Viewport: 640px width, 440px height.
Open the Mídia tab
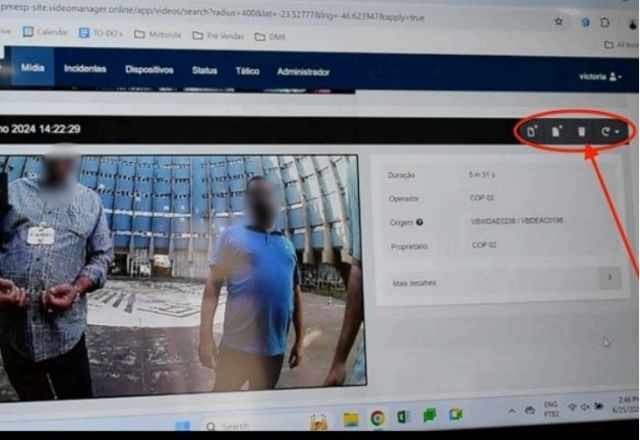pos(33,67)
